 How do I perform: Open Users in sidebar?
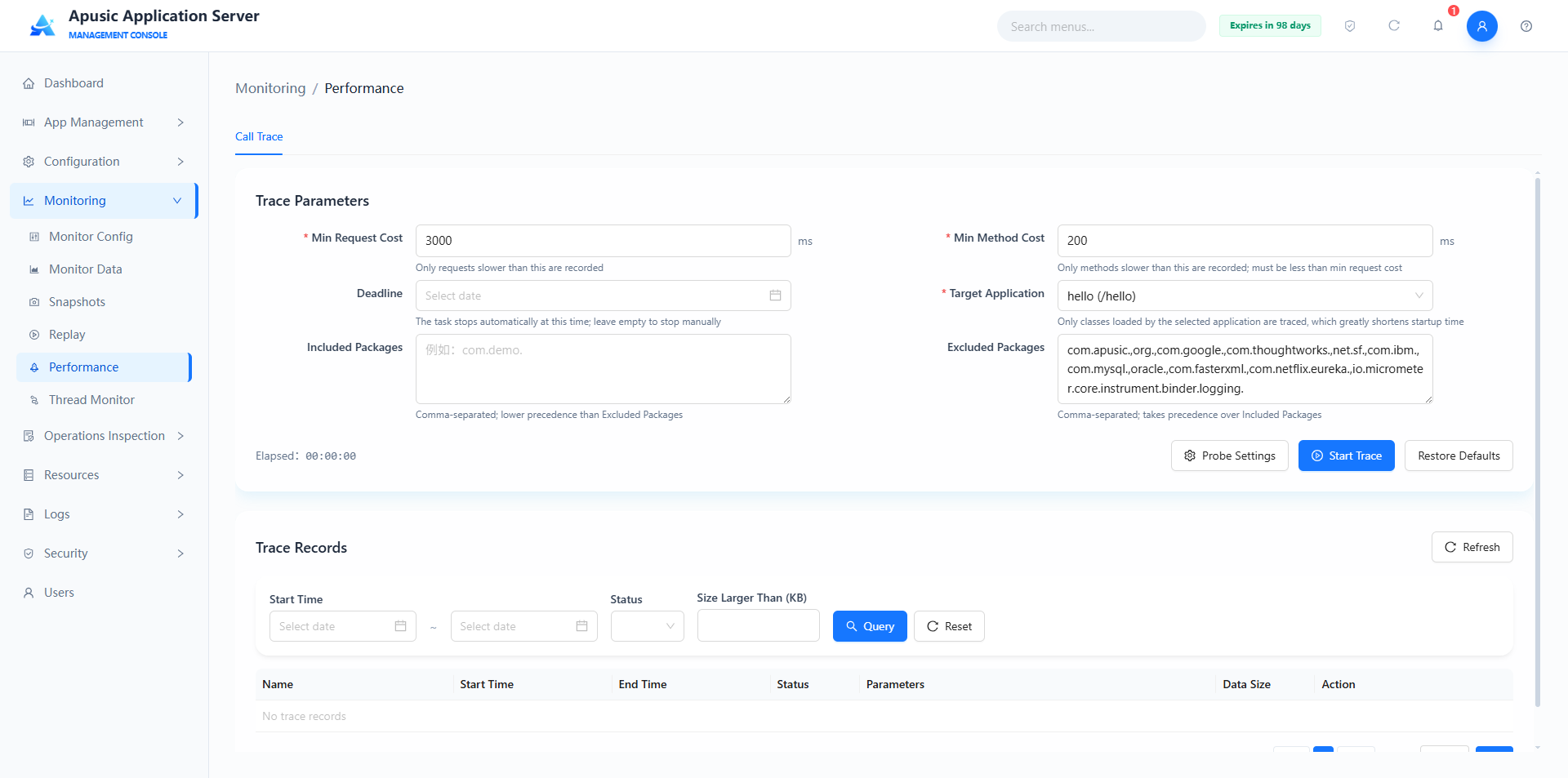pyautogui.click(x=104, y=593)
